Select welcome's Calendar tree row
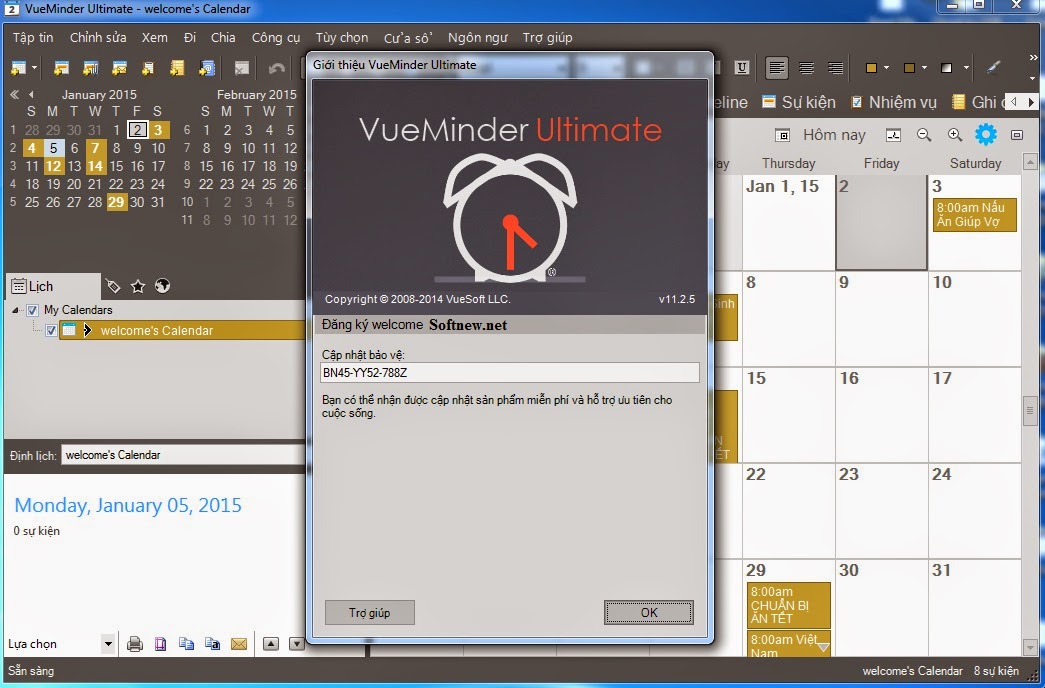 (x=182, y=330)
